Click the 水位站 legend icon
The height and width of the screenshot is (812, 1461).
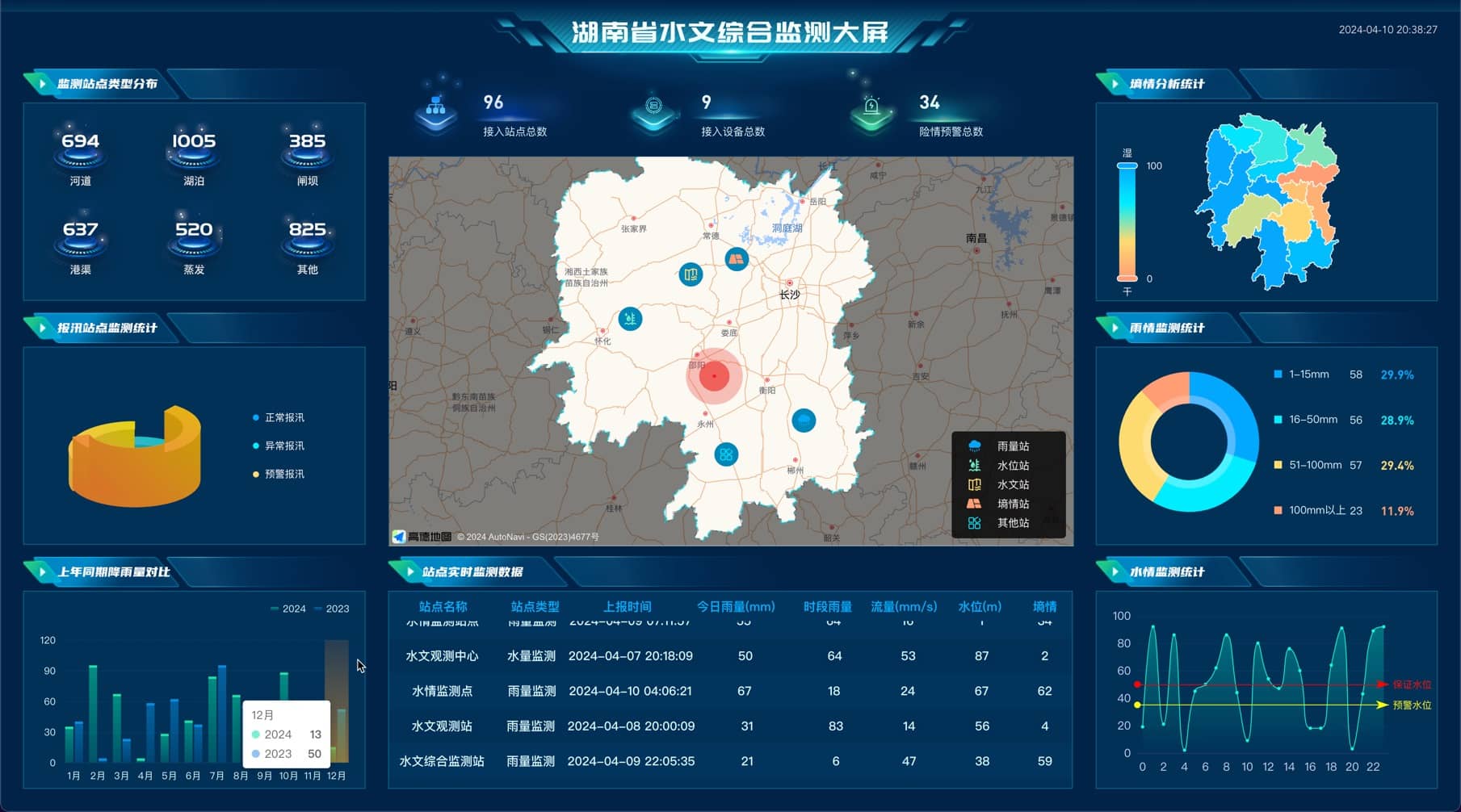tap(975, 466)
